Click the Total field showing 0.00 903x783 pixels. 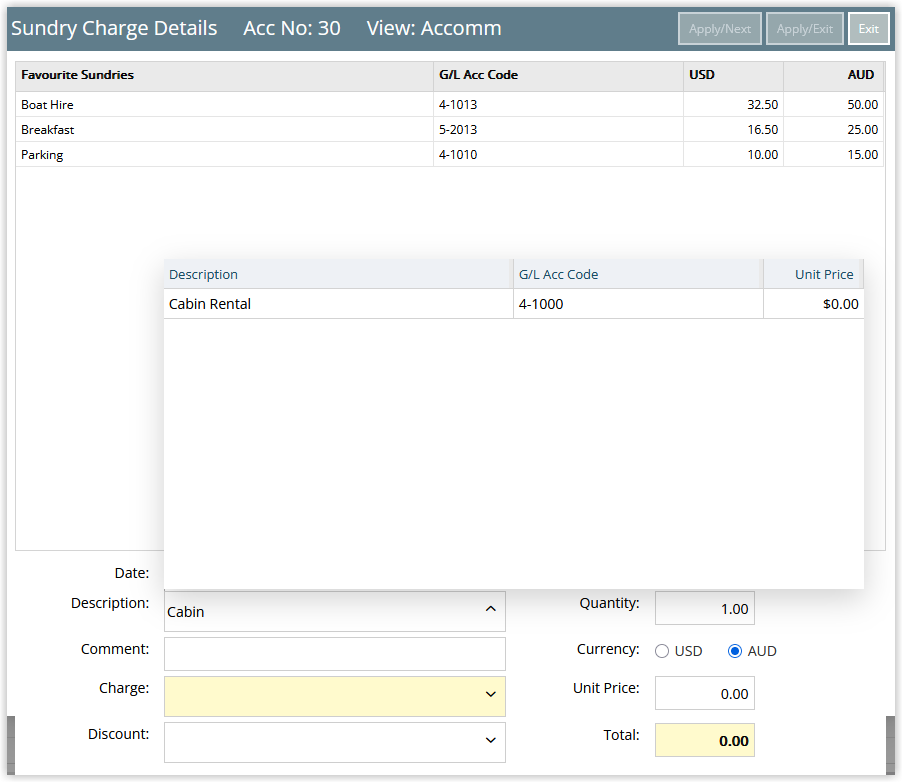click(705, 740)
